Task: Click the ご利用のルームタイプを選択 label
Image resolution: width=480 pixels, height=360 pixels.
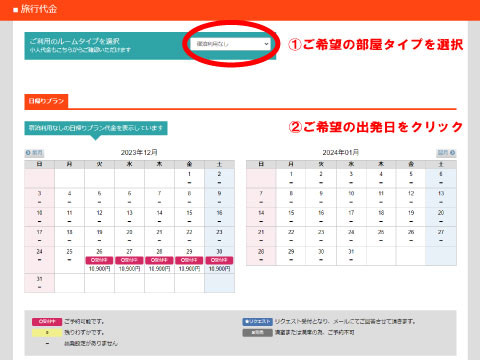Action: click(x=74, y=41)
